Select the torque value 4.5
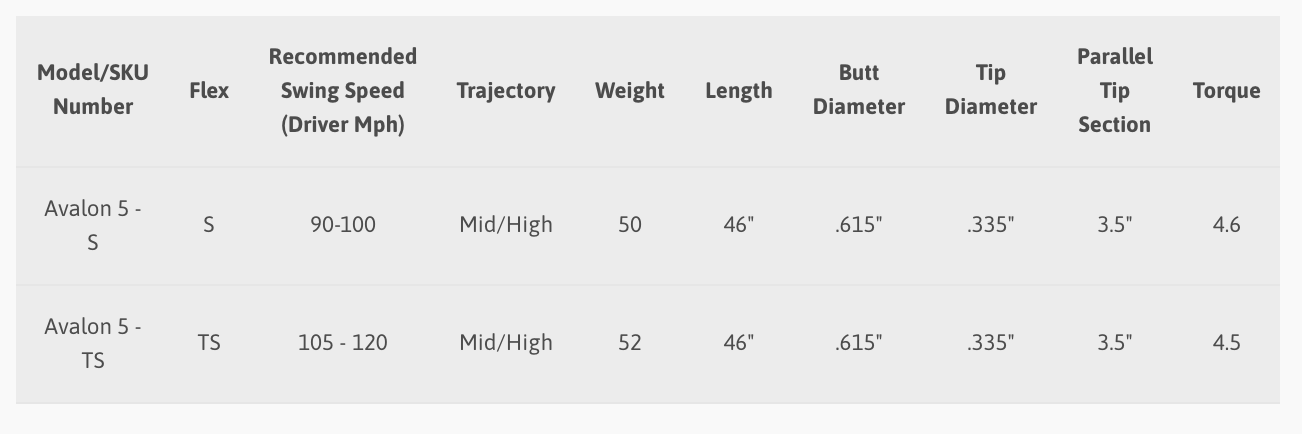 [1227, 342]
